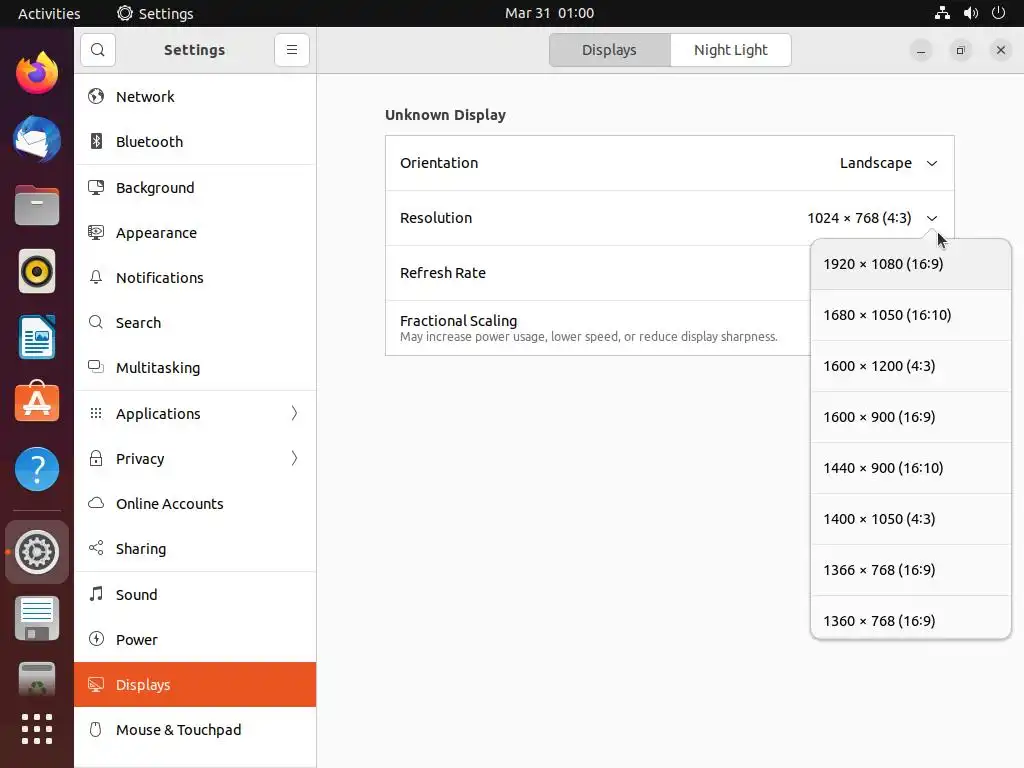Open the Activities overview
Image resolution: width=1024 pixels, height=768 pixels.
pos(49,13)
